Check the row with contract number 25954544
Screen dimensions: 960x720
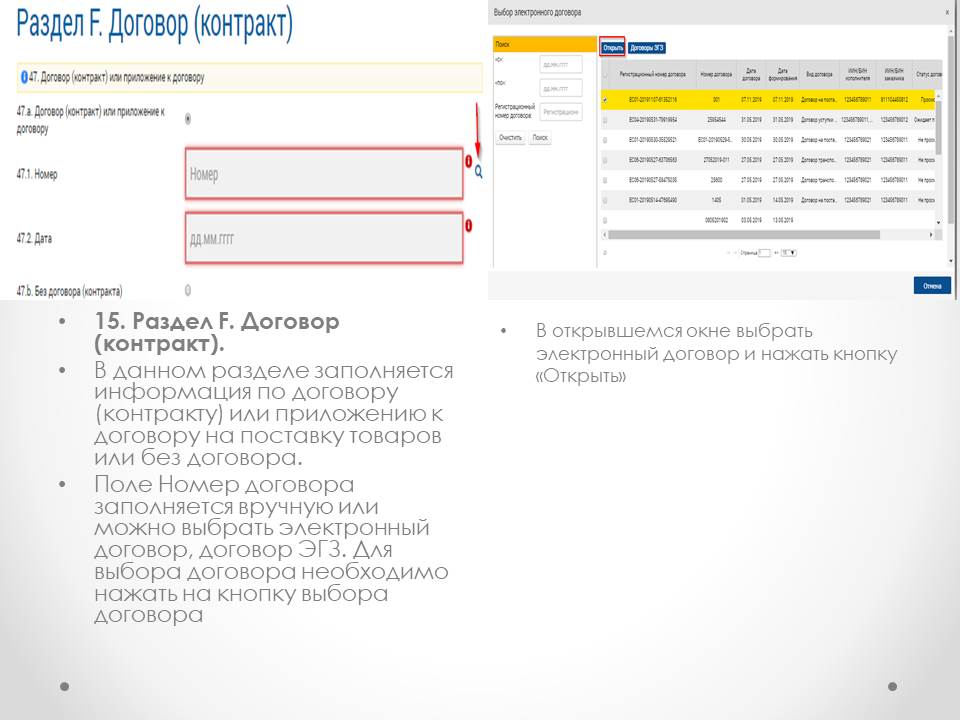click(x=605, y=120)
